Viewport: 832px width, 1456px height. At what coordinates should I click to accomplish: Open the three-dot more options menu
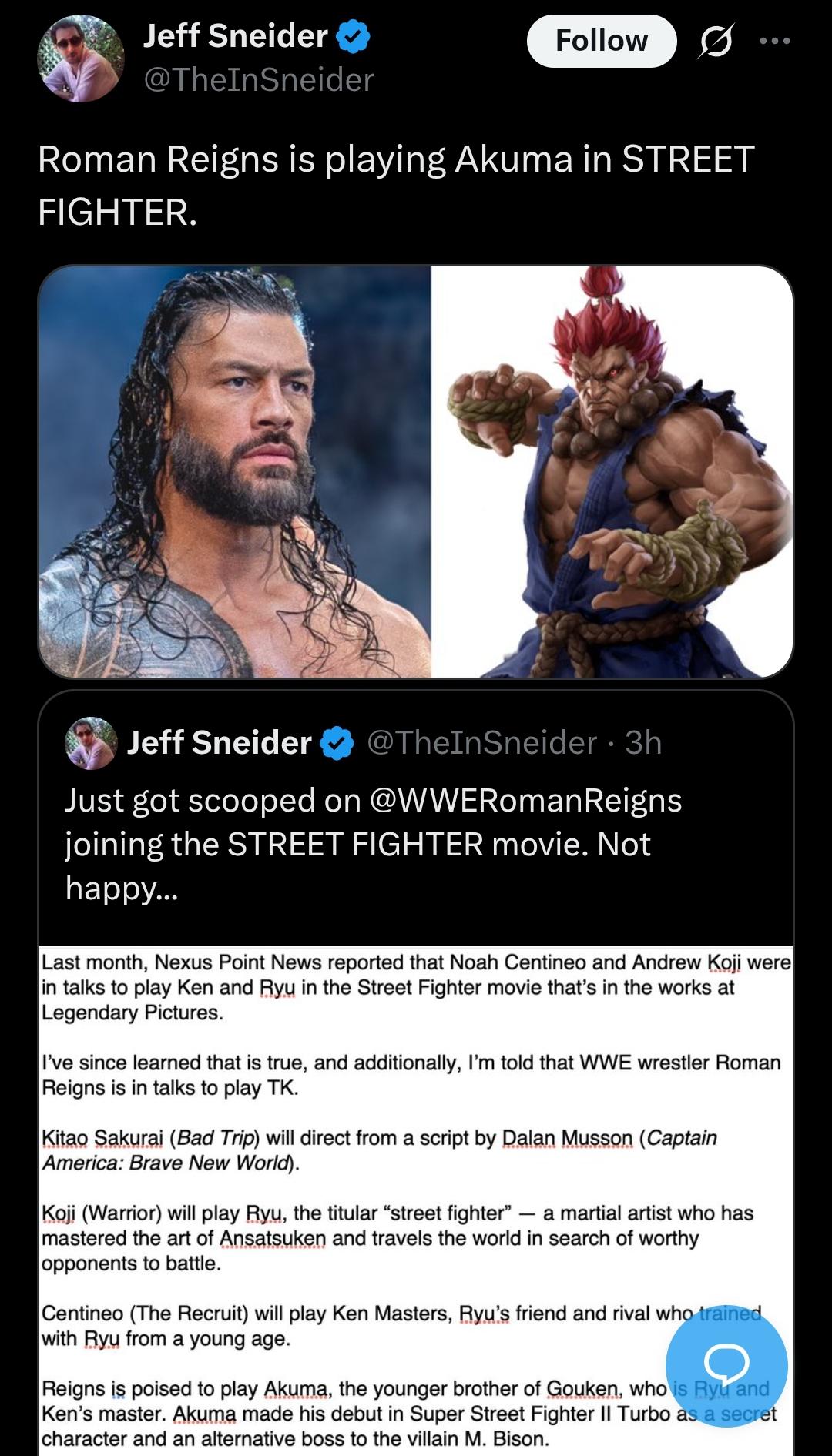[774, 41]
